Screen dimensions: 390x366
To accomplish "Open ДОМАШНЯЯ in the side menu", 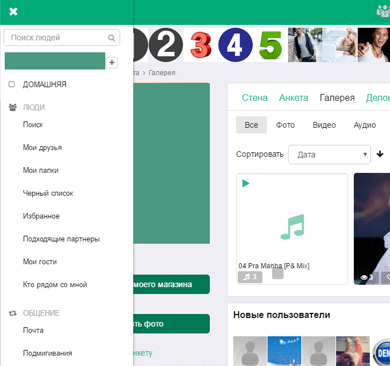I will point(44,84).
